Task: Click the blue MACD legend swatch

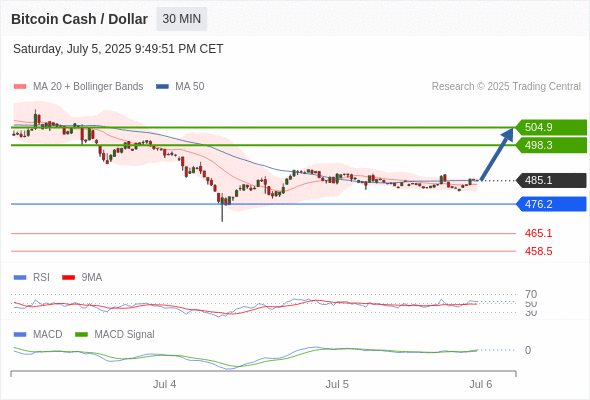Action: point(20,335)
